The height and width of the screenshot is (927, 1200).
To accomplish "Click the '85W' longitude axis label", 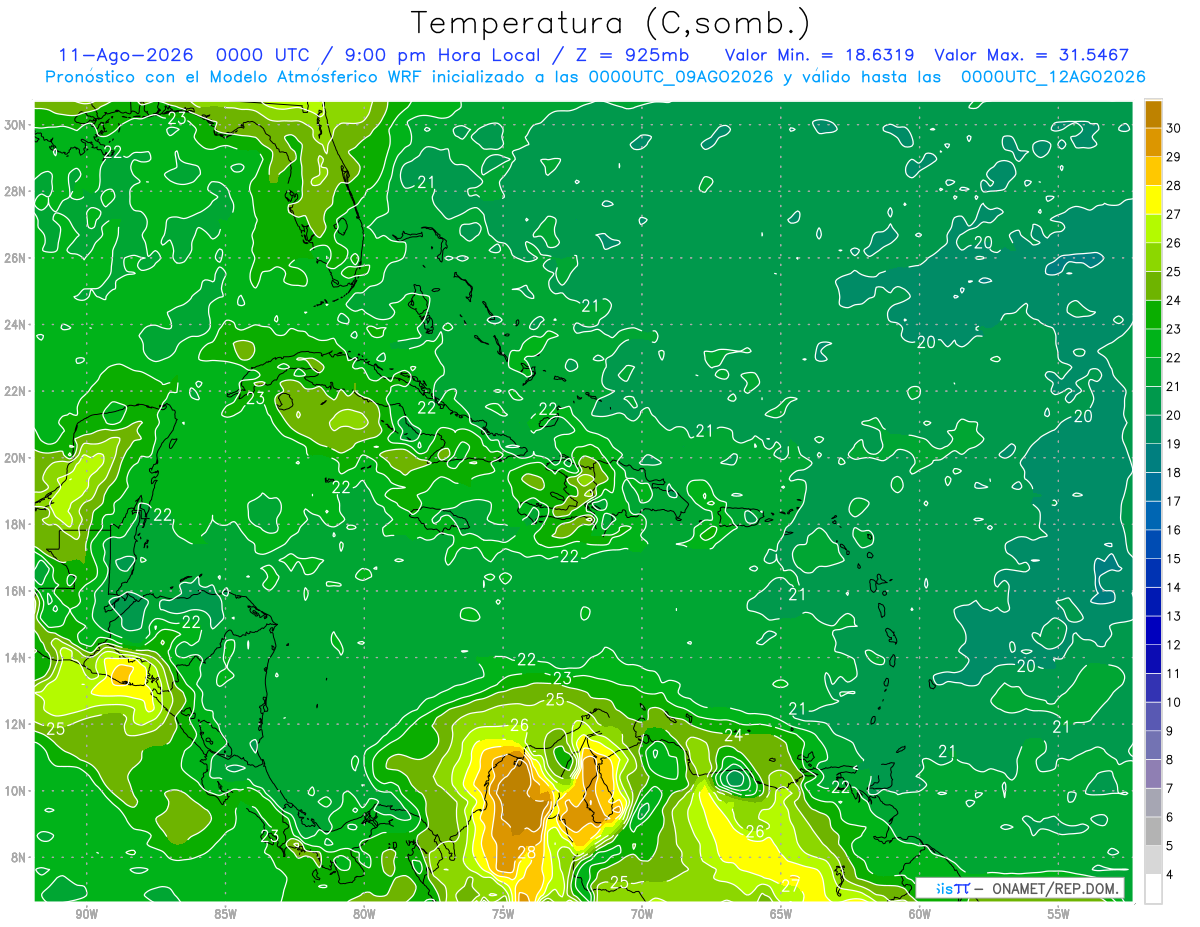I will pyautogui.click(x=226, y=913).
